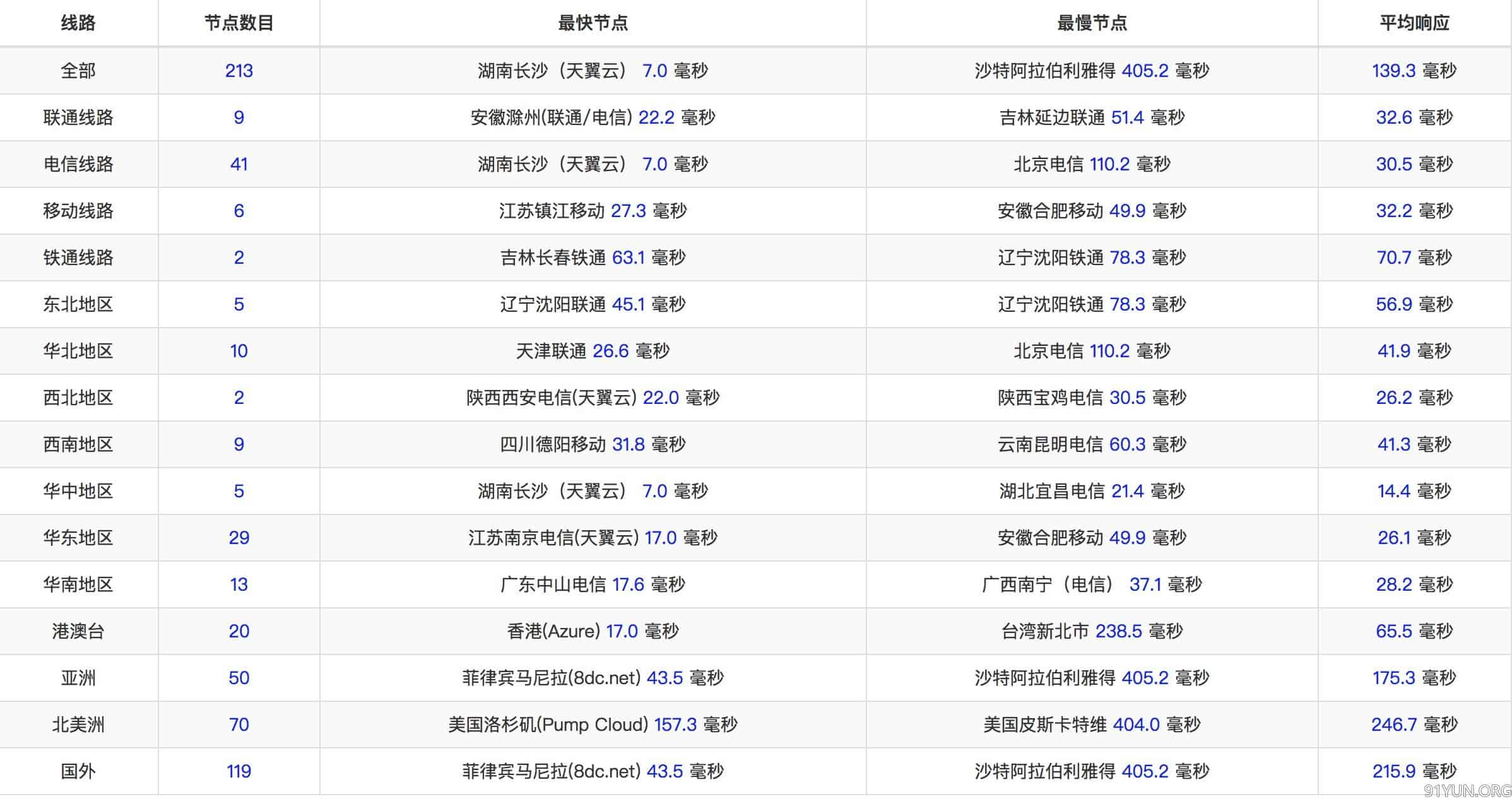1512x799 pixels.
Task: Click the 北美洲 row label
Action: 78,724
